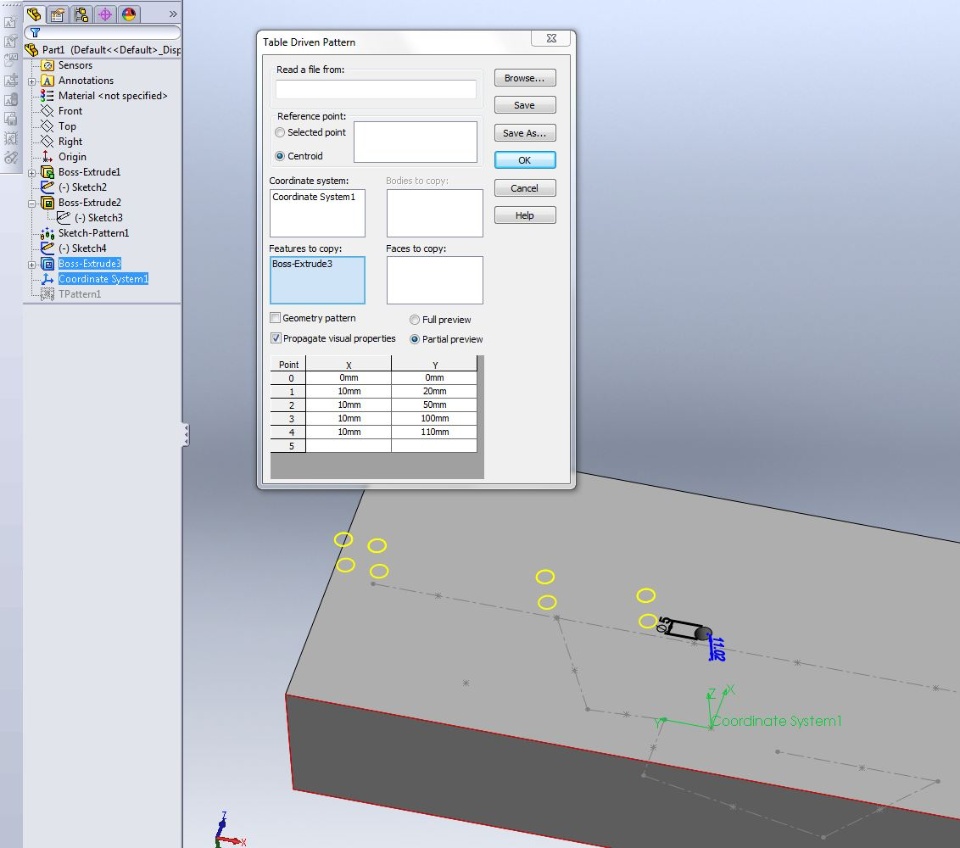Click the filter funnel icon in the tree

[35, 32]
